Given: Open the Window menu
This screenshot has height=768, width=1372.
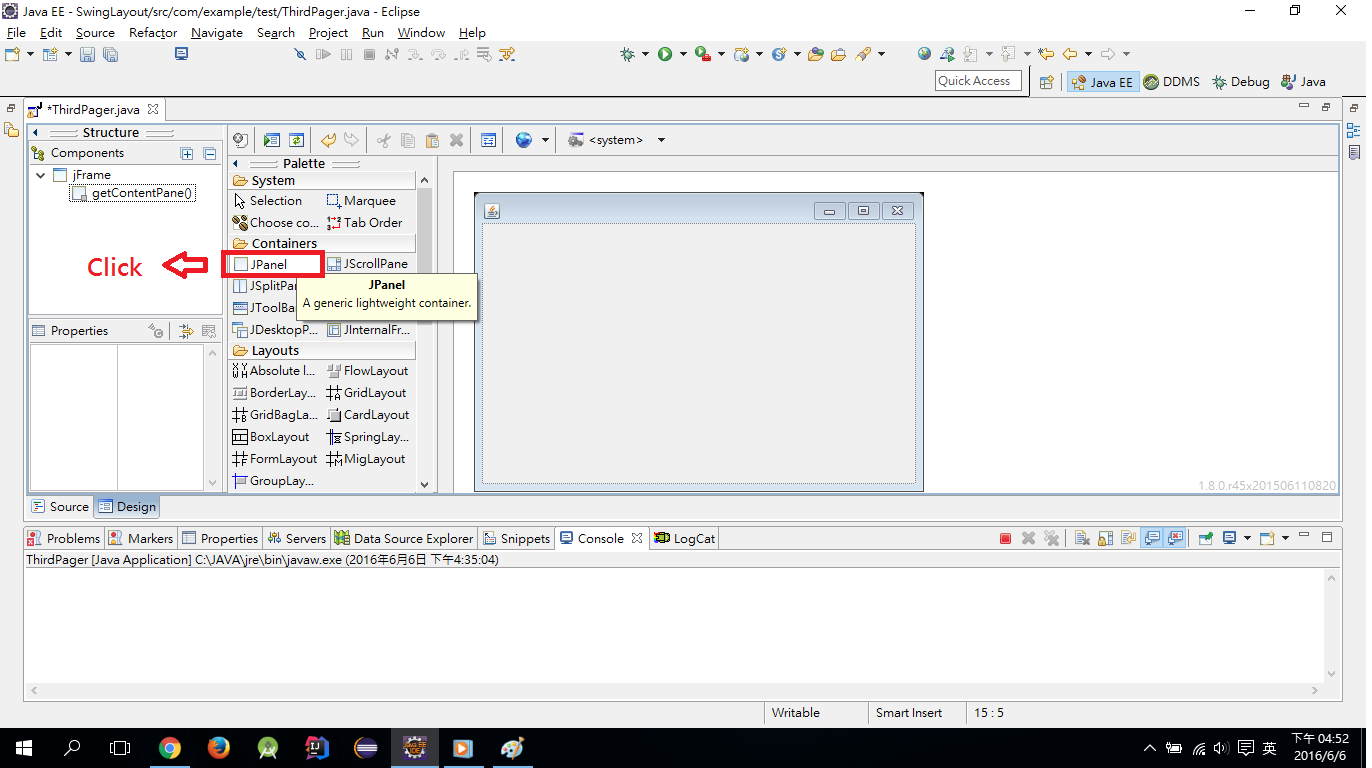Looking at the screenshot, I should click(x=421, y=33).
